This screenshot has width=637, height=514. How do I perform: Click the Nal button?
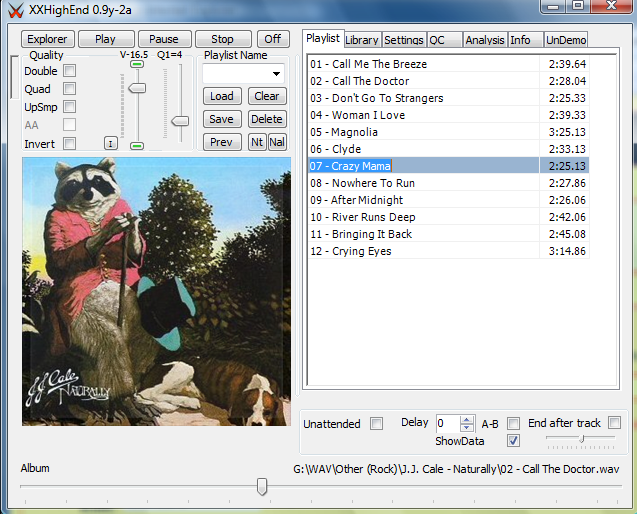[x=277, y=142]
